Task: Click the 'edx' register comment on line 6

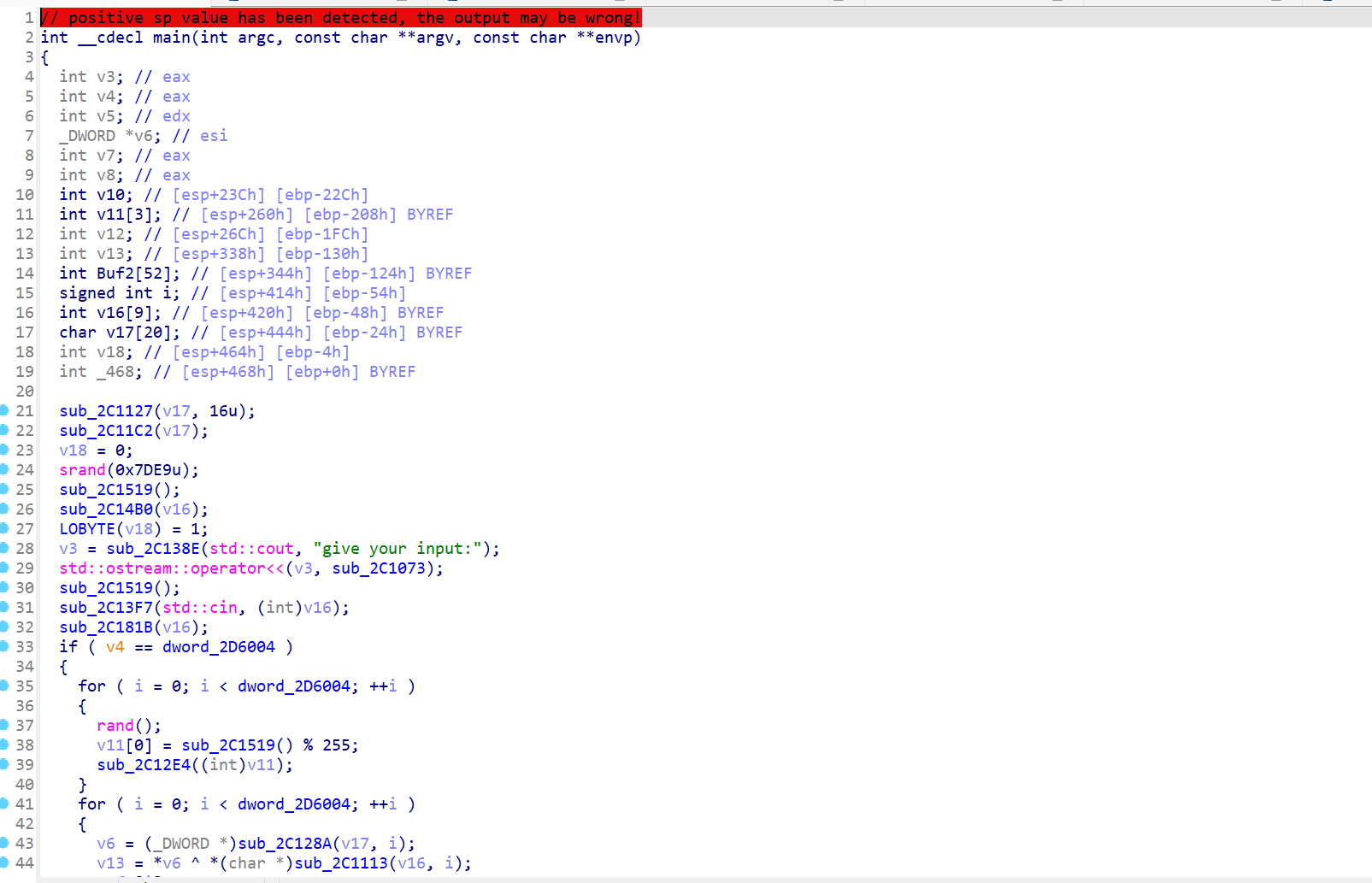Action: pyautogui.click(x=176, y=116)
